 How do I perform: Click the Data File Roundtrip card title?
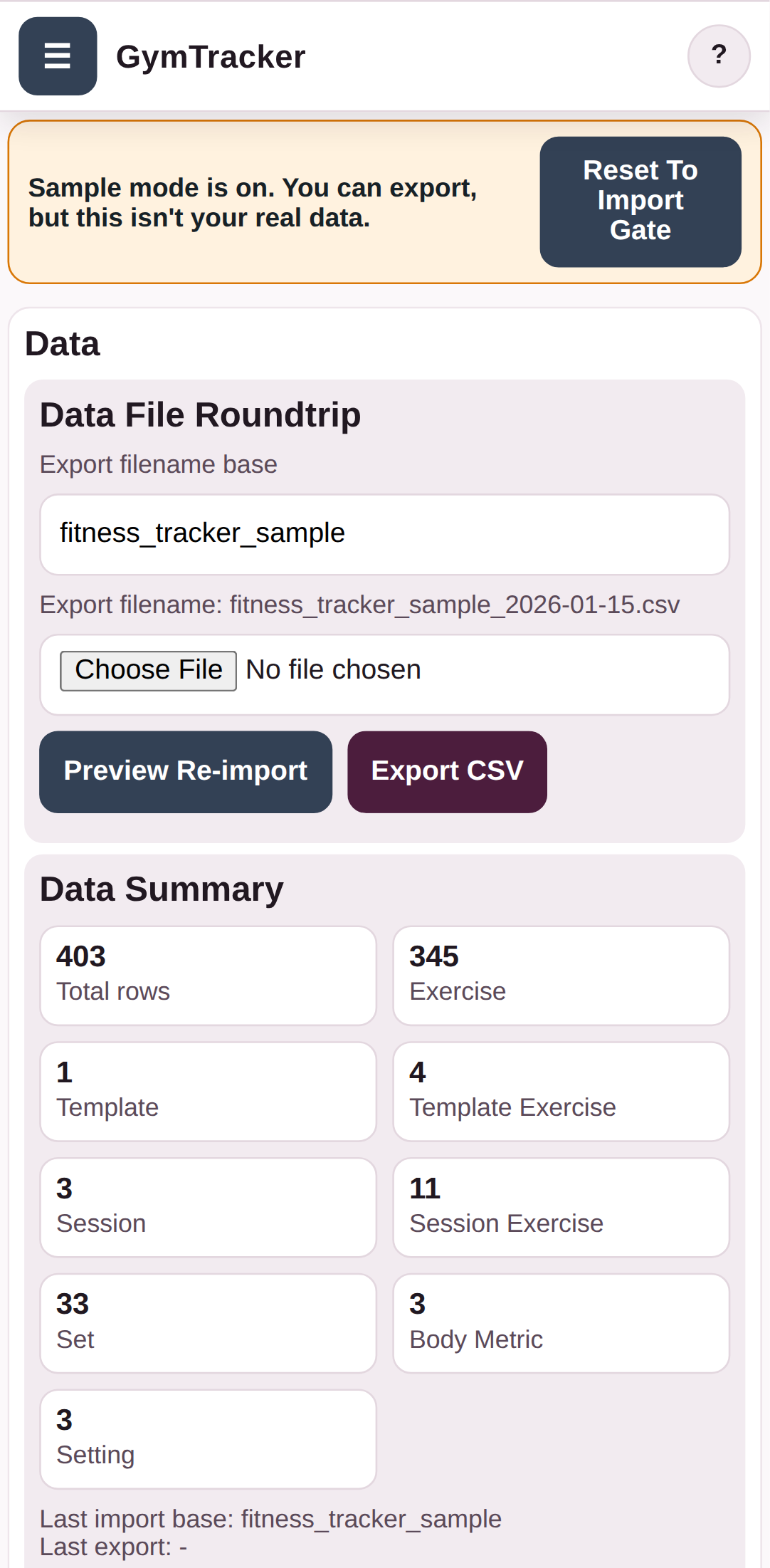pos(200,415)
